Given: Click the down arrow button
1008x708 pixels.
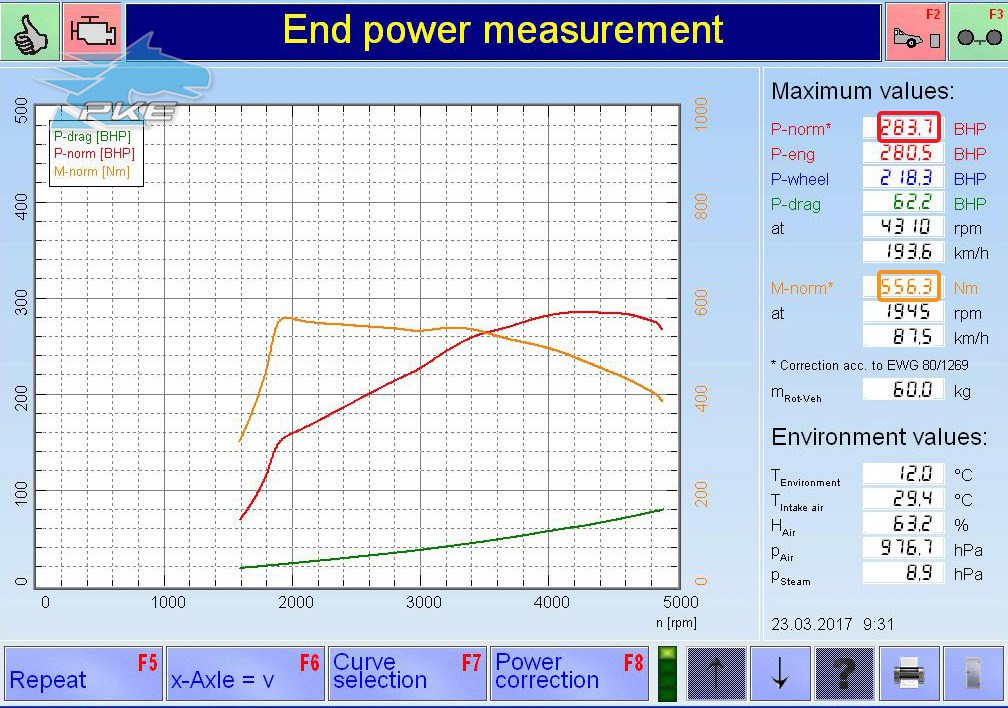Looking at the screenshot, I should [780, 674].
